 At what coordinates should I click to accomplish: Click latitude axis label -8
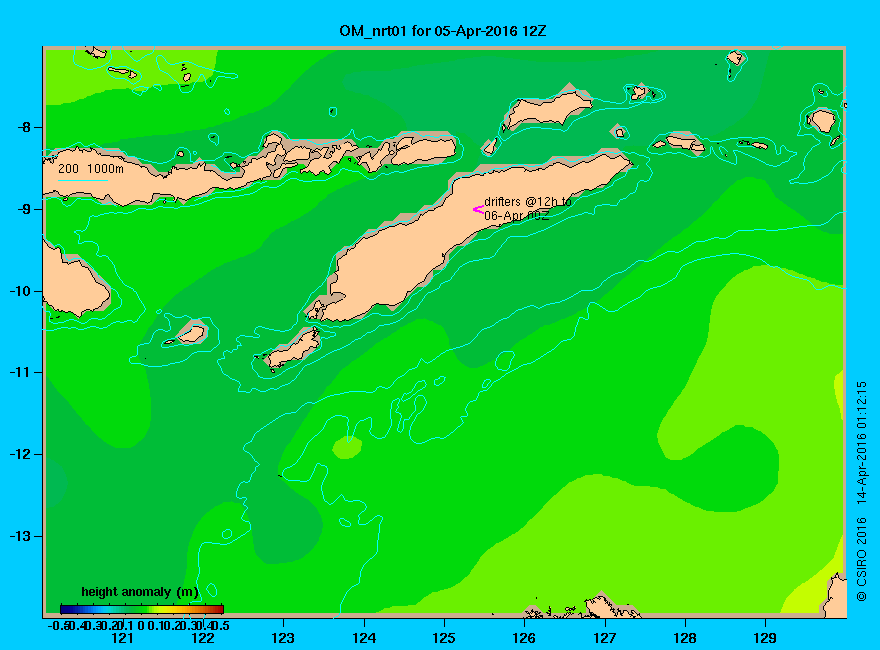[x=24, y=127]
